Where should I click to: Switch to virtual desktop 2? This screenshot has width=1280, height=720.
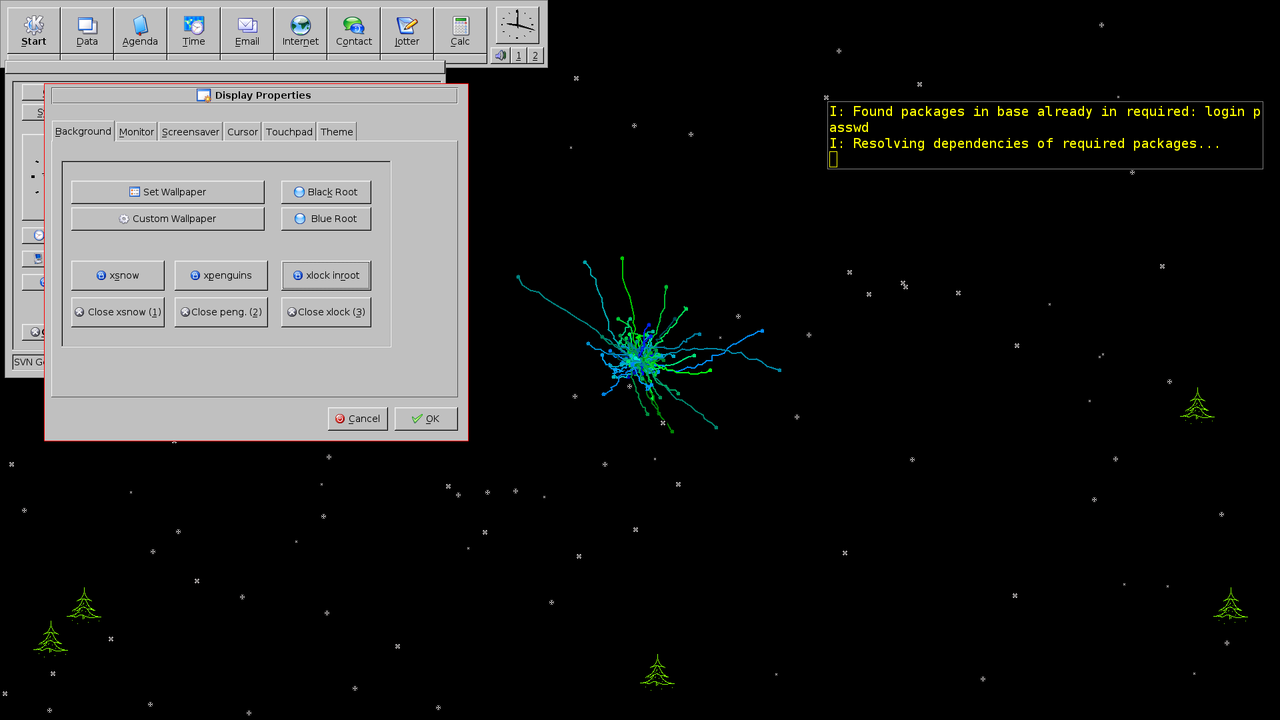(534, 55)
